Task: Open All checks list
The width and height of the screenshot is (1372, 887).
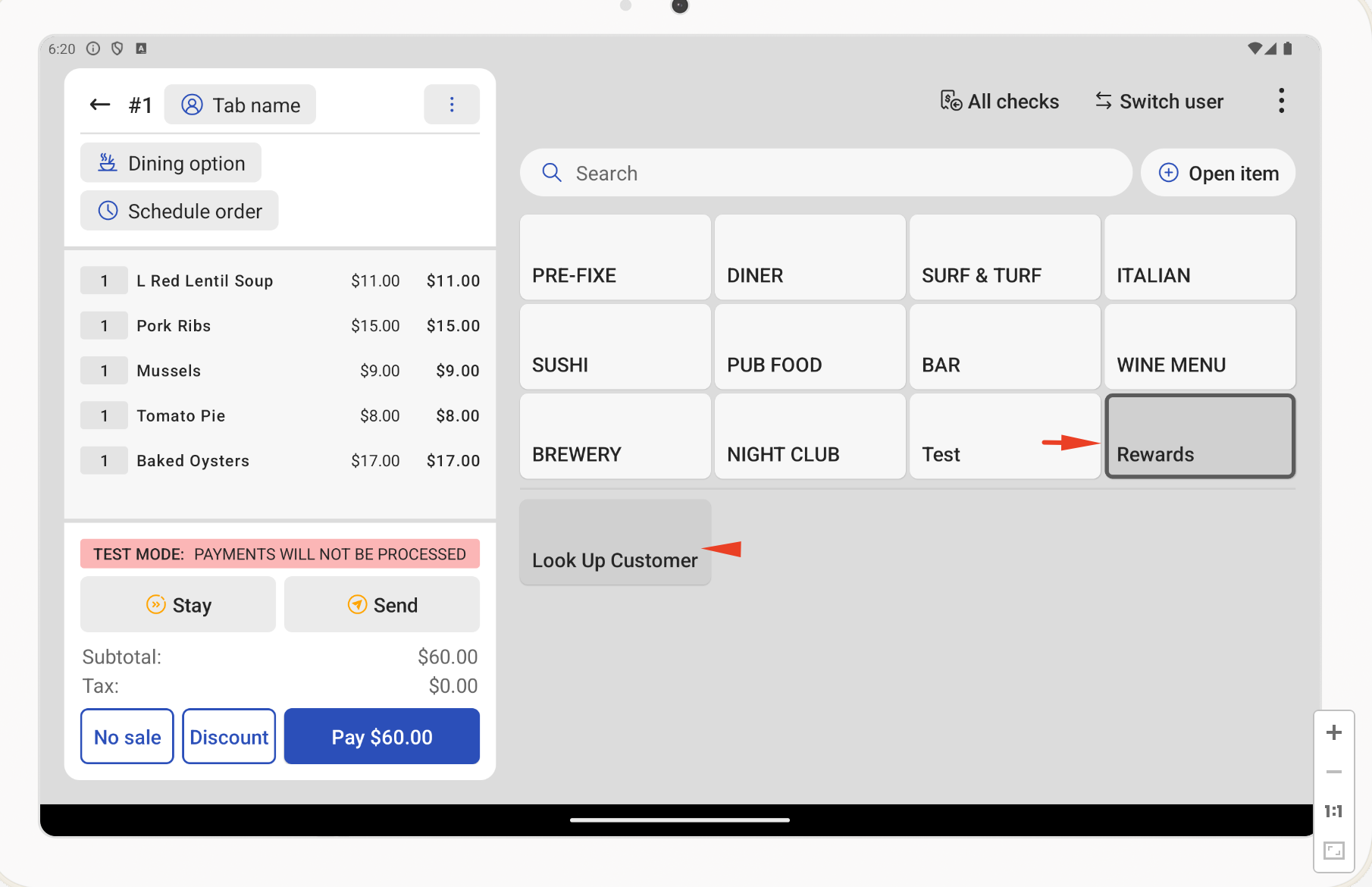Action: tap(1000, 102)
